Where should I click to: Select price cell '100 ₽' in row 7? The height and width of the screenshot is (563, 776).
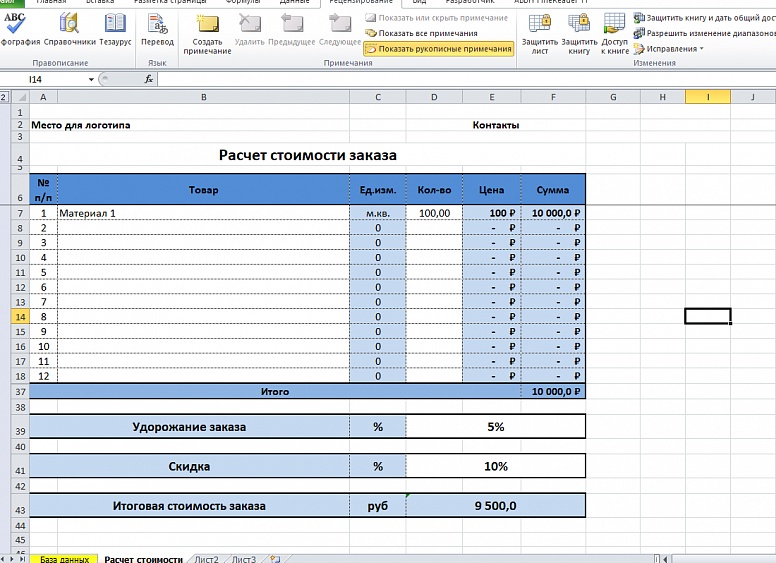491,213
